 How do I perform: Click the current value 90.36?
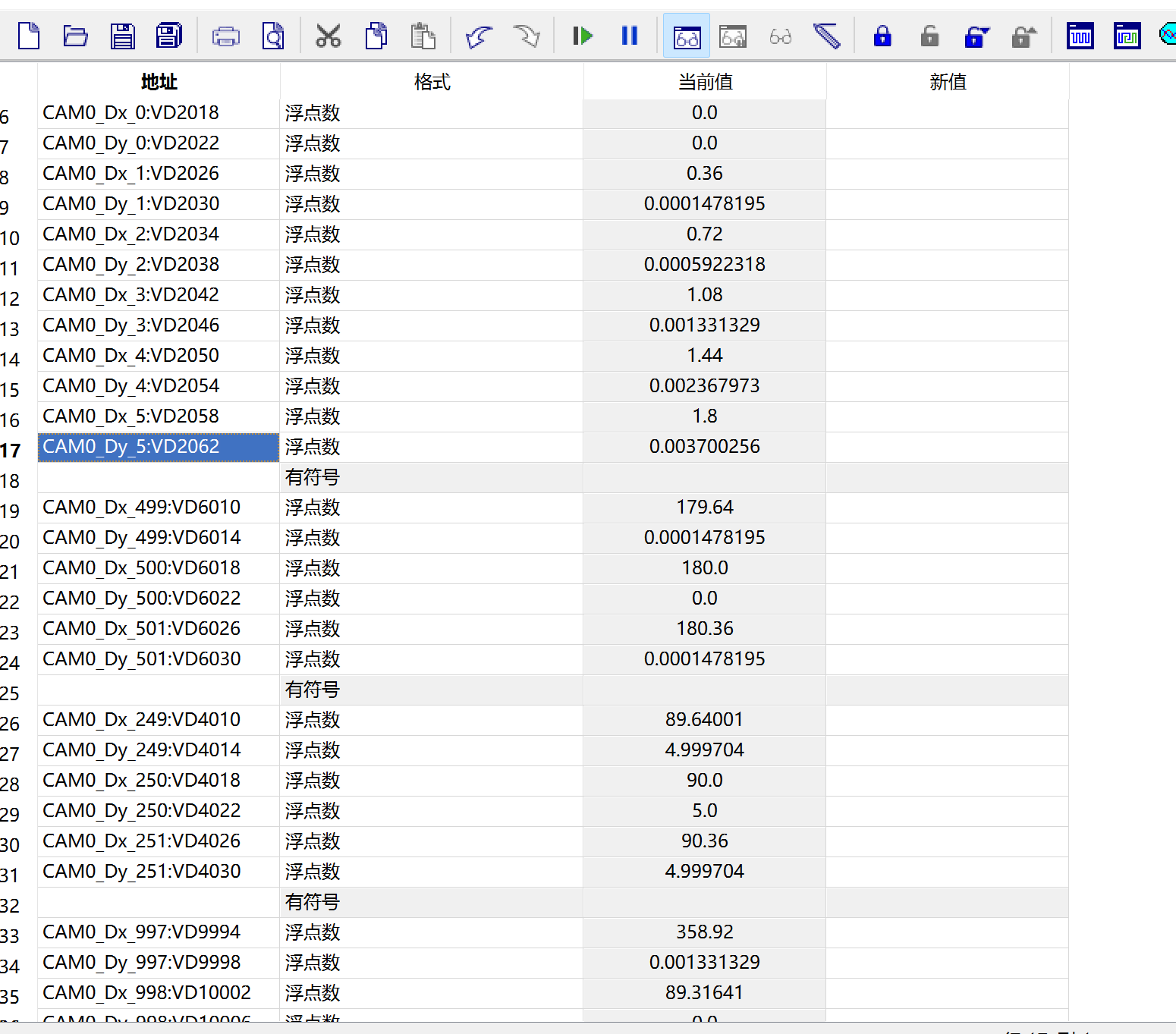[705, 841]
